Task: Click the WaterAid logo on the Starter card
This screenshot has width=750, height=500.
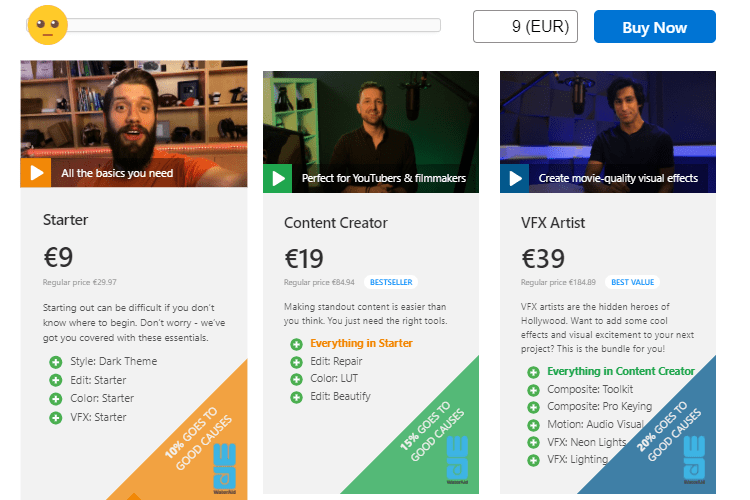Action: [x=224, y=469]
